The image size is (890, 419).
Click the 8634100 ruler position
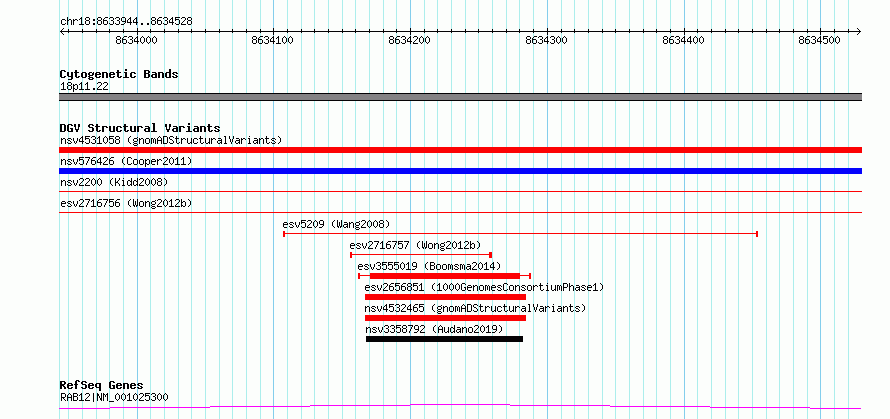point(273,40)
